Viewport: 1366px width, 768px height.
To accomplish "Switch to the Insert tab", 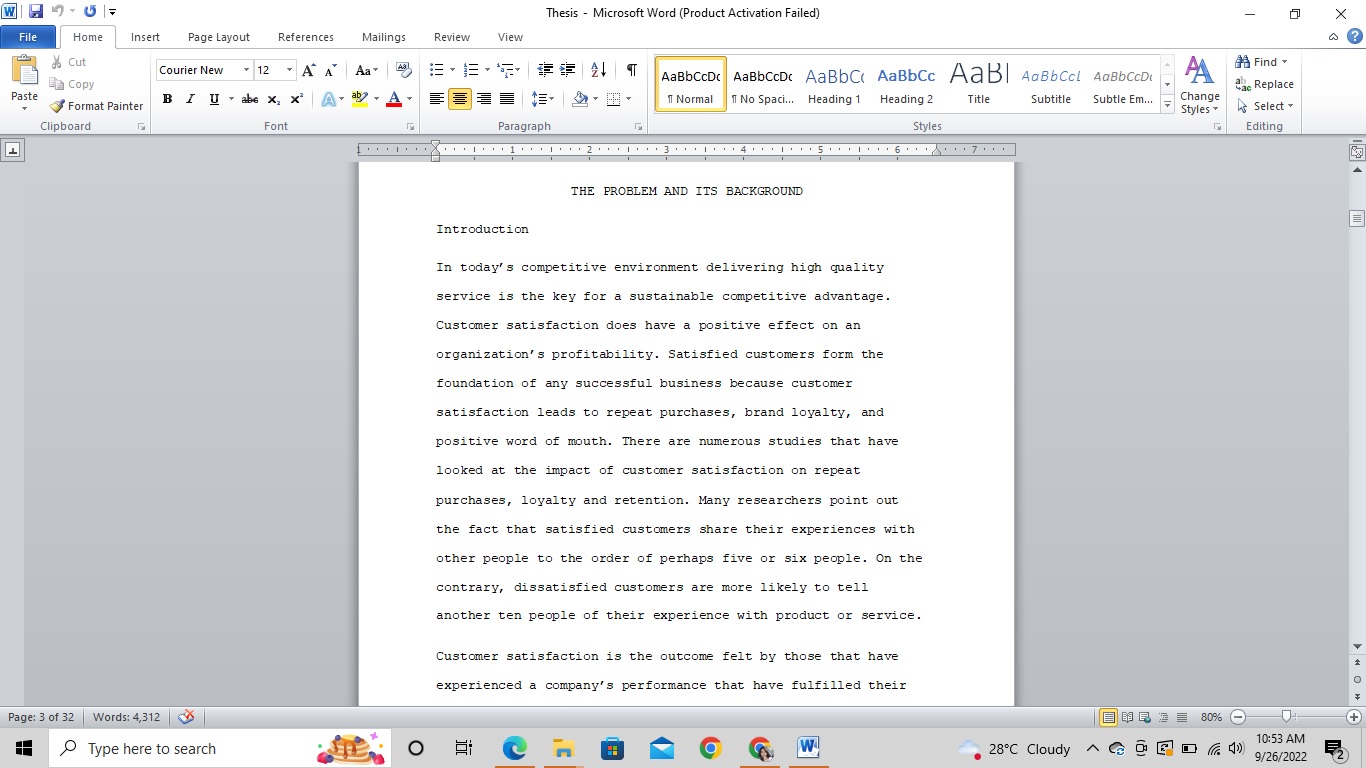I will 145,37.
